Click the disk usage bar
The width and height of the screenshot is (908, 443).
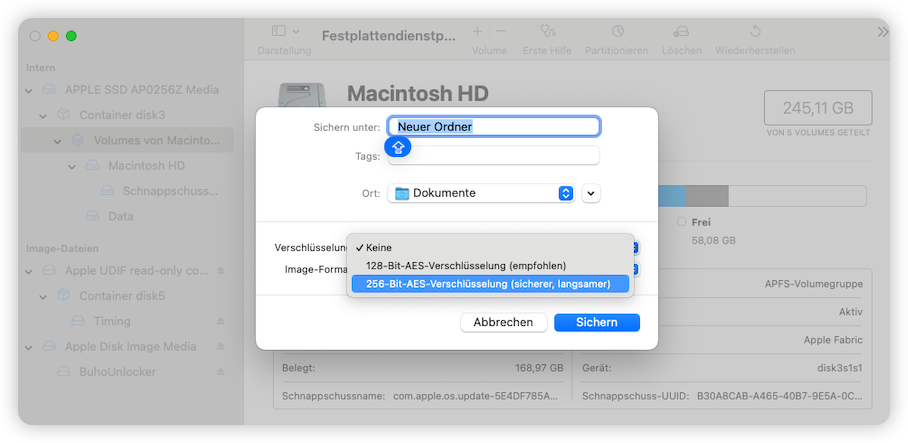pyautogui.click(x=761, y=196)
